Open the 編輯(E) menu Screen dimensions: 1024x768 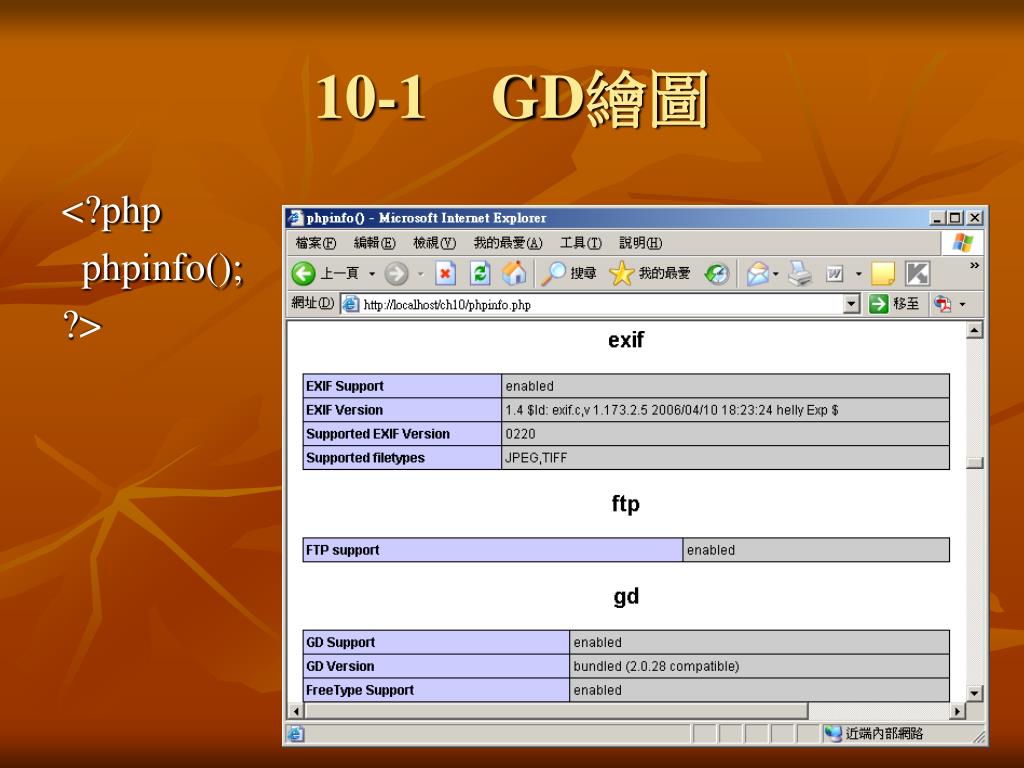pos(375,243)
